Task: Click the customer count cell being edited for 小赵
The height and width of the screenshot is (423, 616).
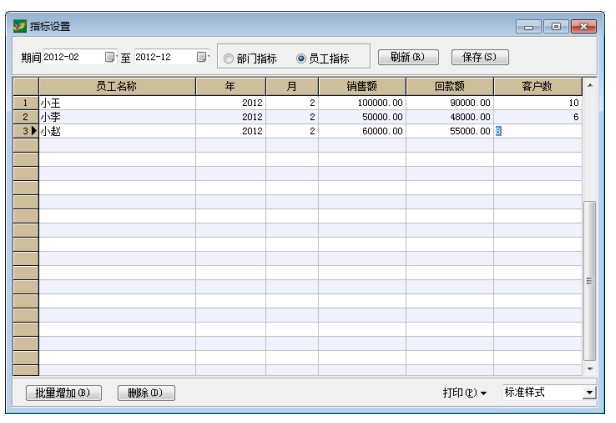Action: pyautogui.click(x=537, y=131)
